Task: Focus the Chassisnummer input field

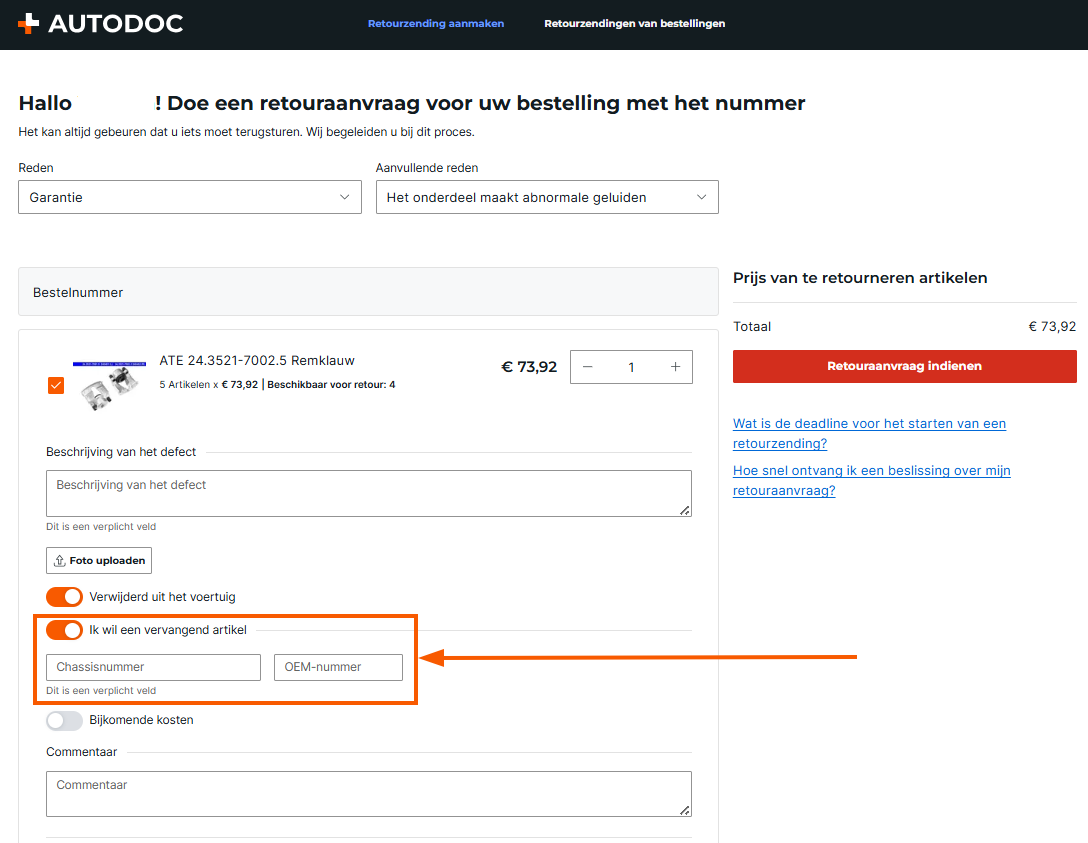Action: (x=153, y=667)
